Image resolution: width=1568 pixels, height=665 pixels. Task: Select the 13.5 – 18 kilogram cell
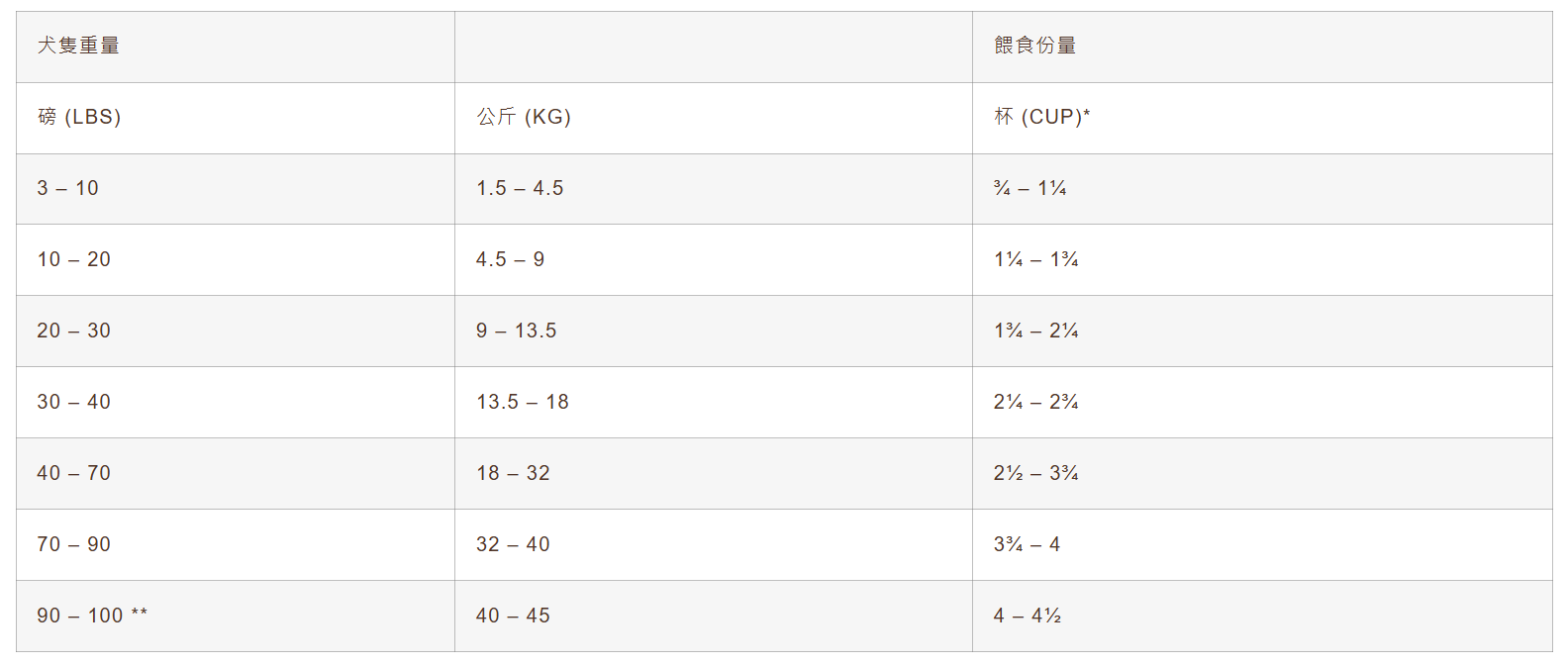click(522, 402)
